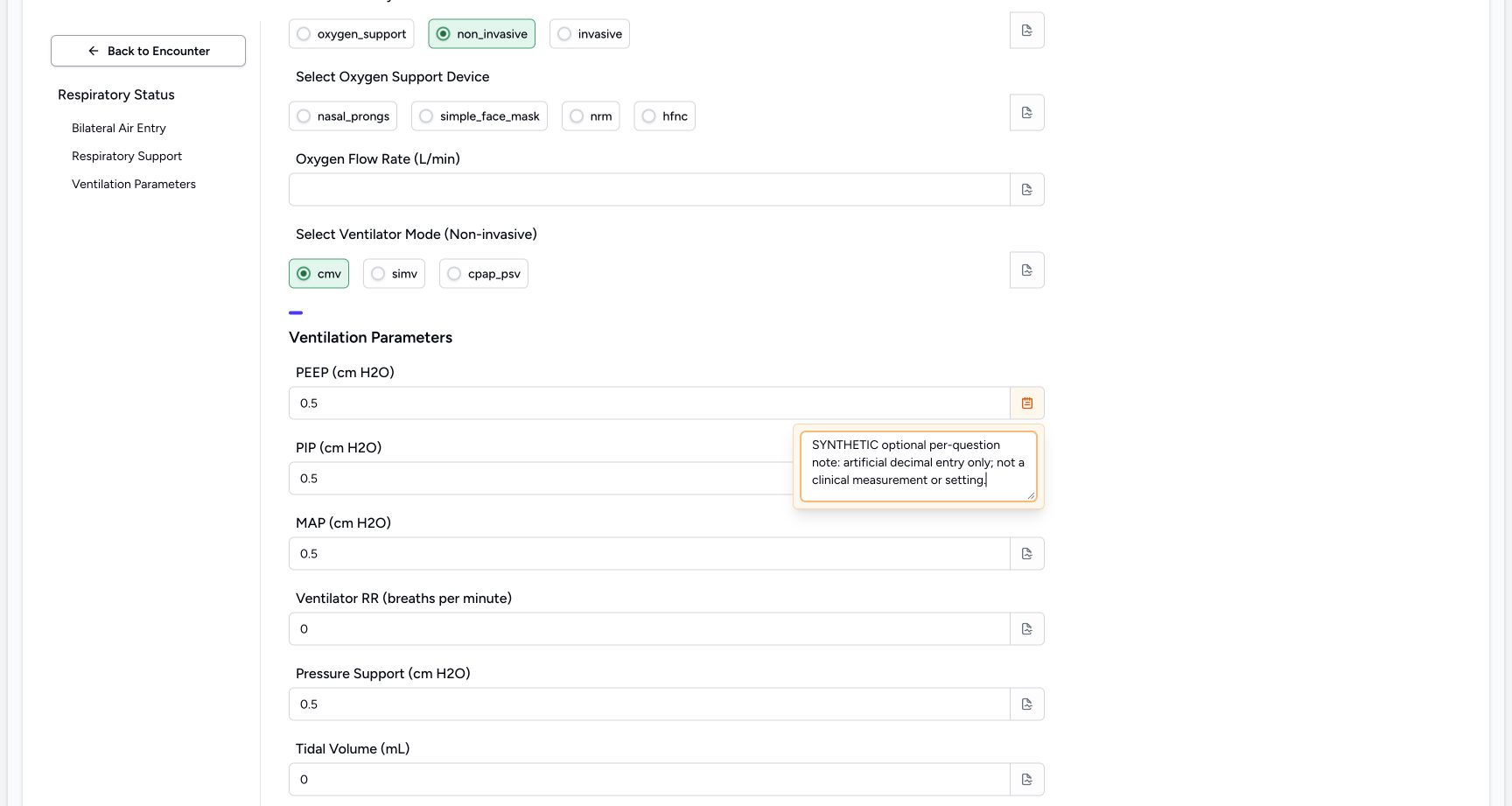The image size is (1512, 806).
Task: Open note icon for respiratory support type row
Action: [x=1026, y=31]
